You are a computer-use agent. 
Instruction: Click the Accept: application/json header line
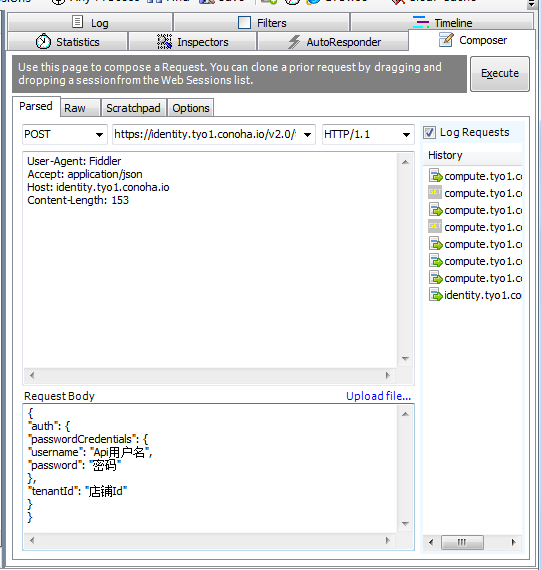(85, 174)
